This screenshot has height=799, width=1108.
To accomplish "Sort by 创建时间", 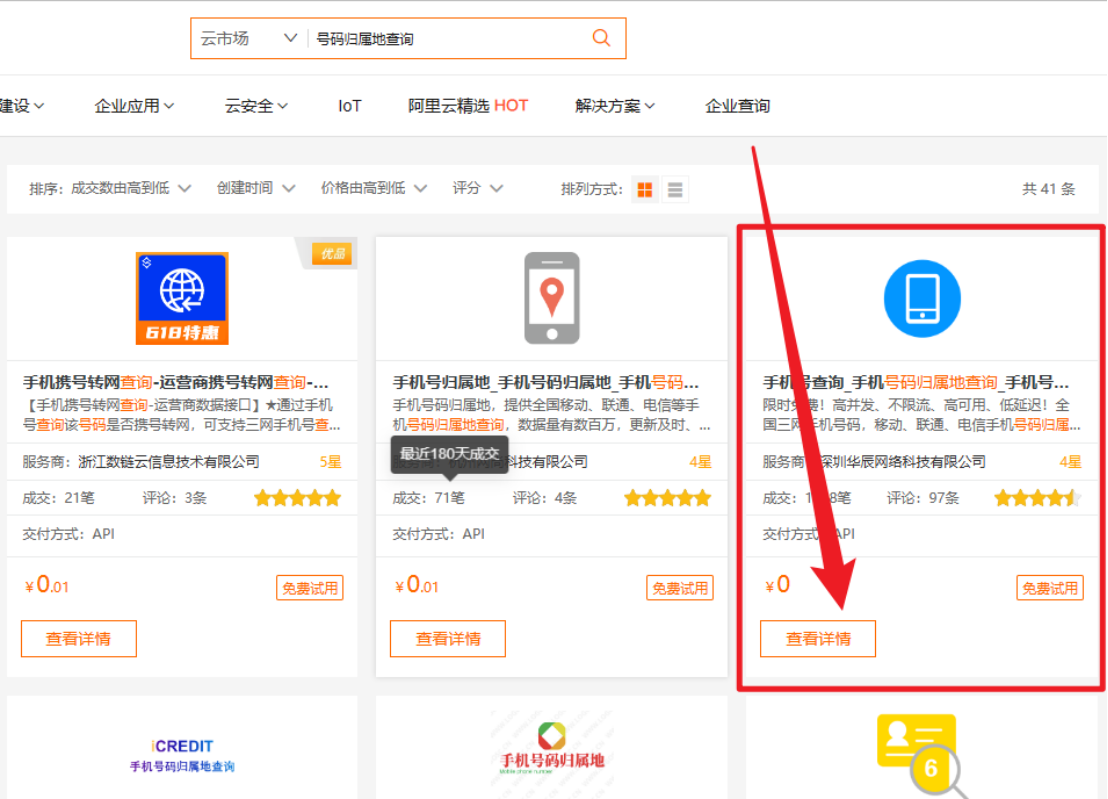I will [256, 189].
